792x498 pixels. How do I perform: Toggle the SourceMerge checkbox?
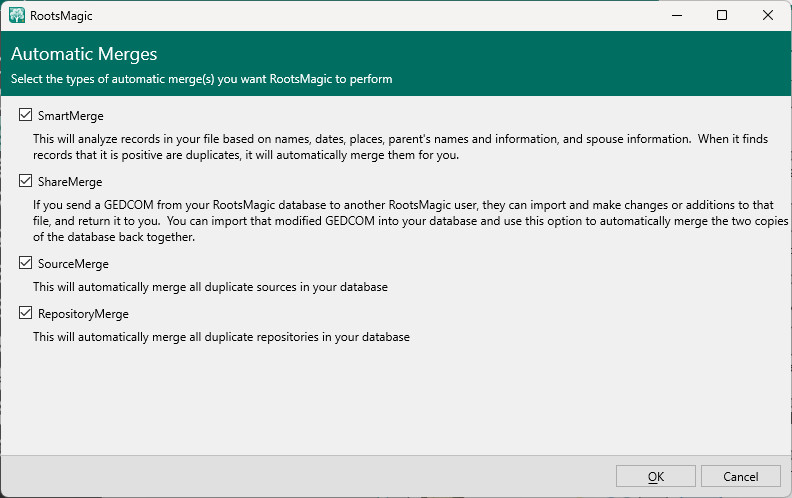(x=25, y=264)
